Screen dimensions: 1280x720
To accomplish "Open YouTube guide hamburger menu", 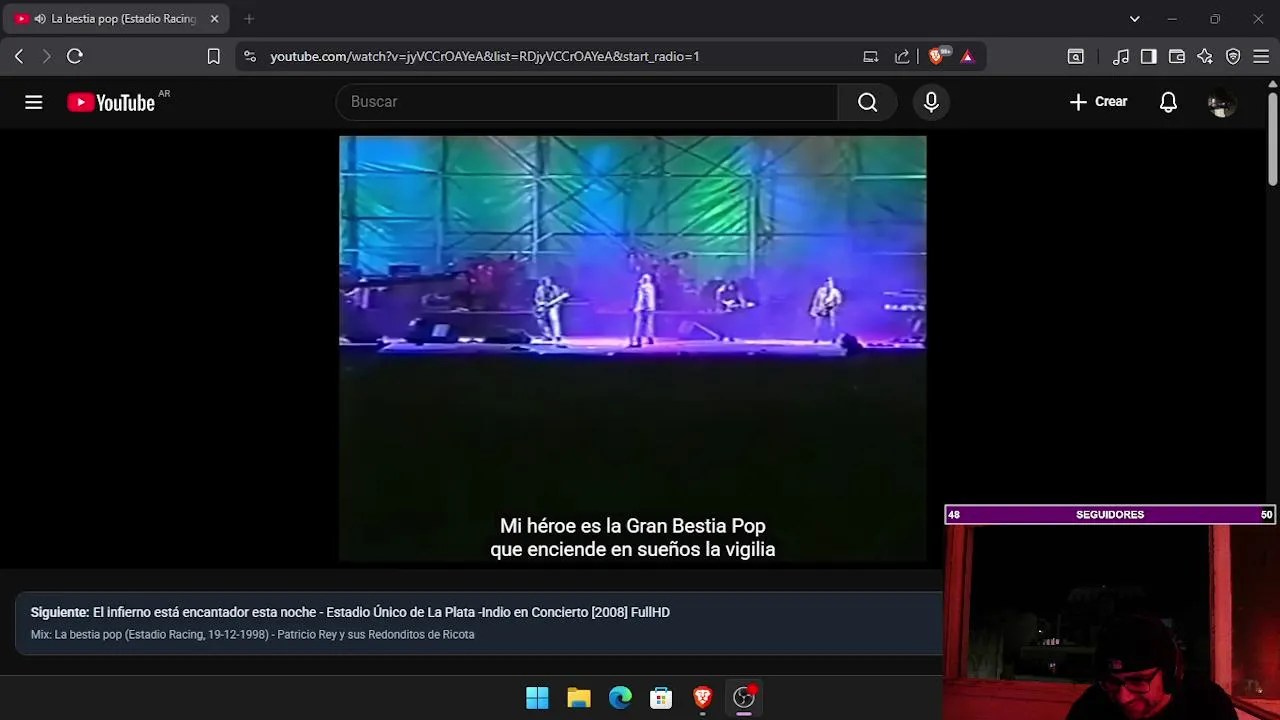I will [x=34, y=102].
